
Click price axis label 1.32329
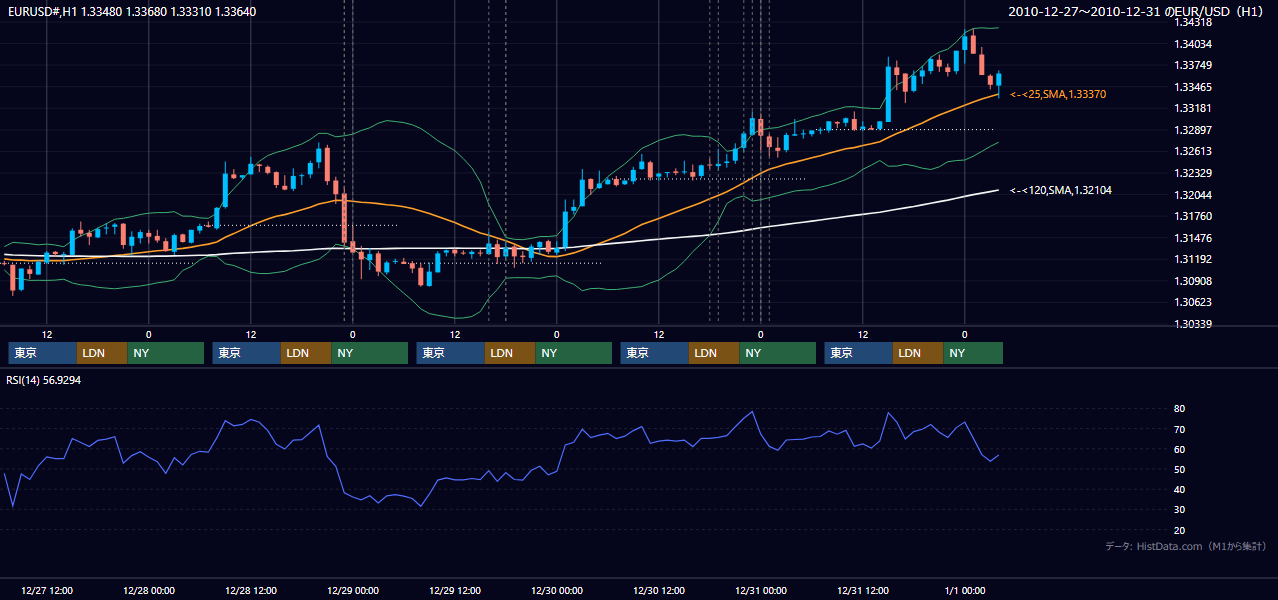(1192, 173)
